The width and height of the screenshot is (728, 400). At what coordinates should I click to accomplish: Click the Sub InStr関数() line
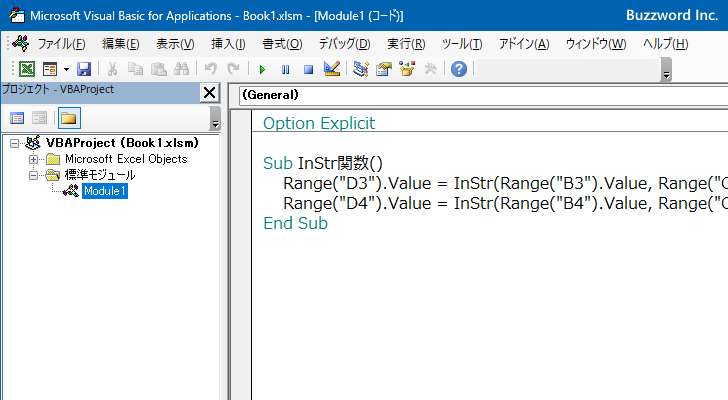point(323,163)
